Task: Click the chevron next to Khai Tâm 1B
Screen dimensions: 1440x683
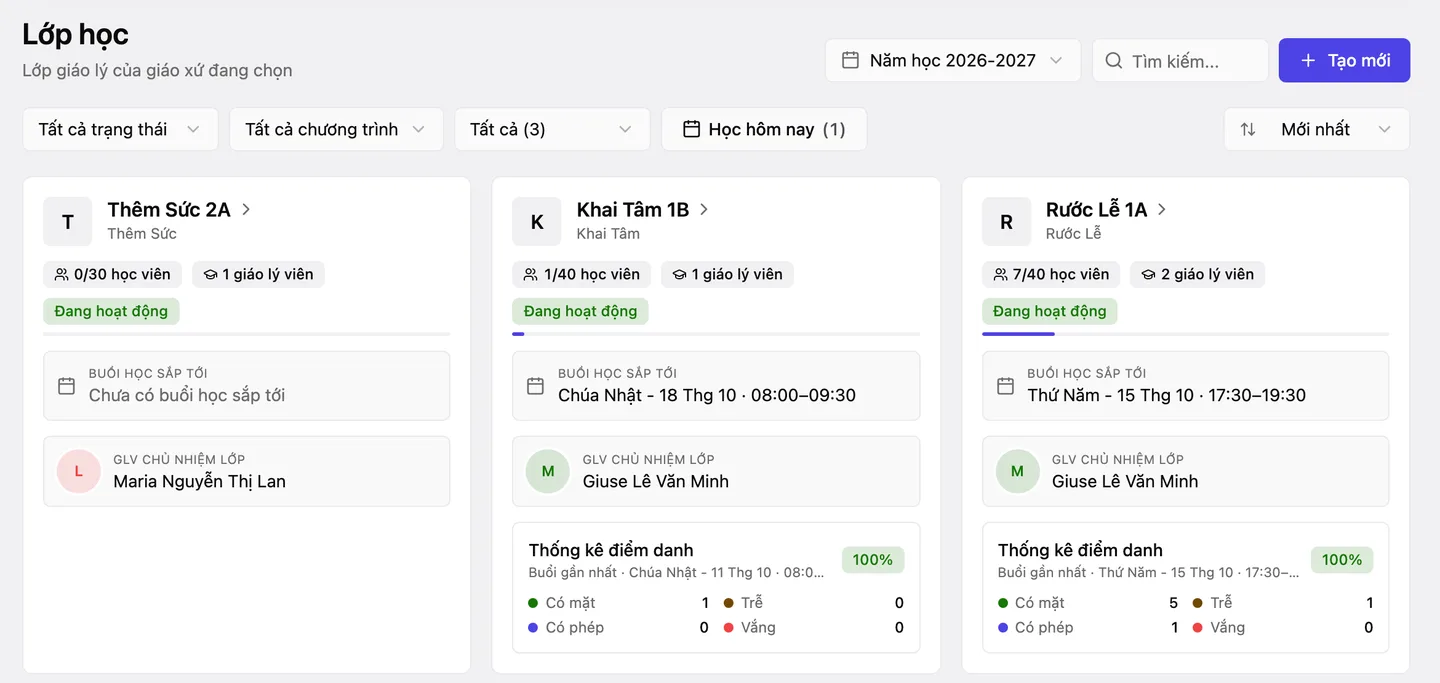Action: [x=704, y=209]
